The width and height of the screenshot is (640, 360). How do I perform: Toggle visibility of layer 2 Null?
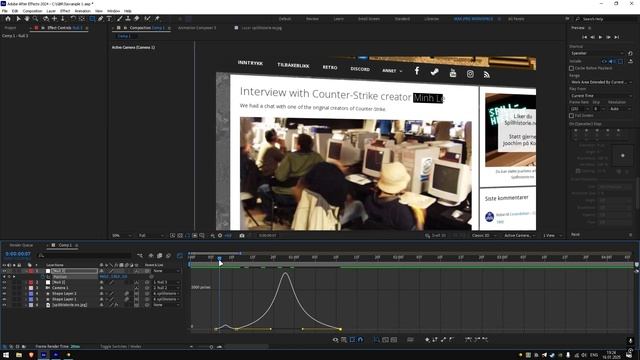pyautogui.click(x=4, y=282)
